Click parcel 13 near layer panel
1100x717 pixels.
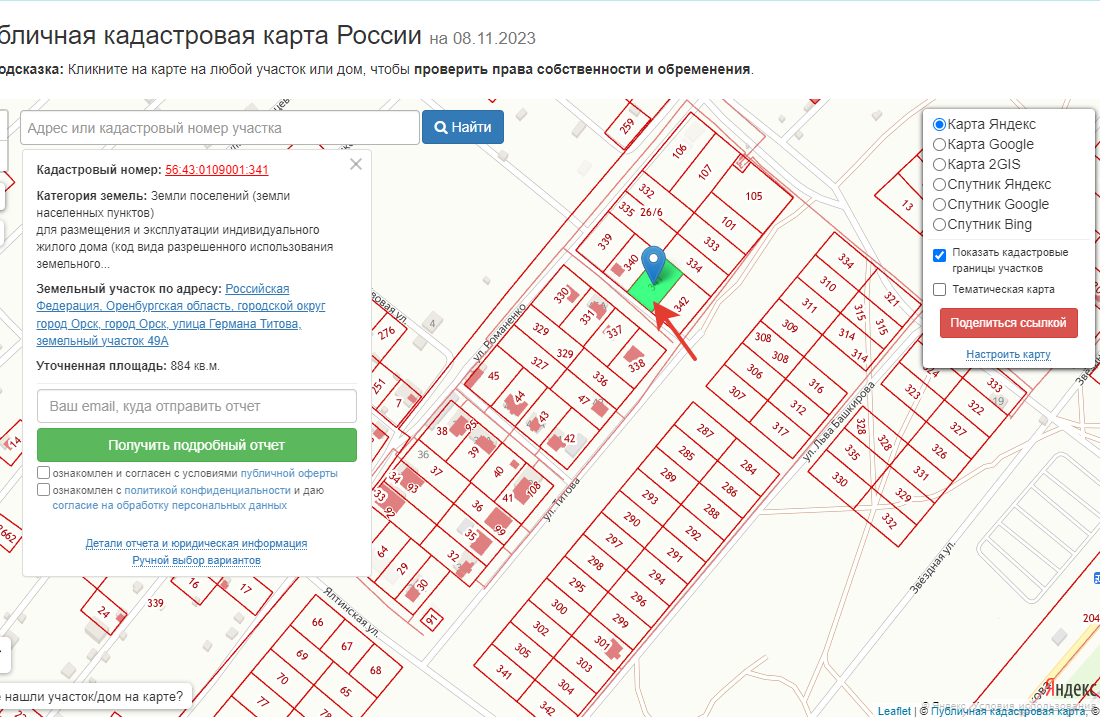pyautogui.click(x=906, y=206)
